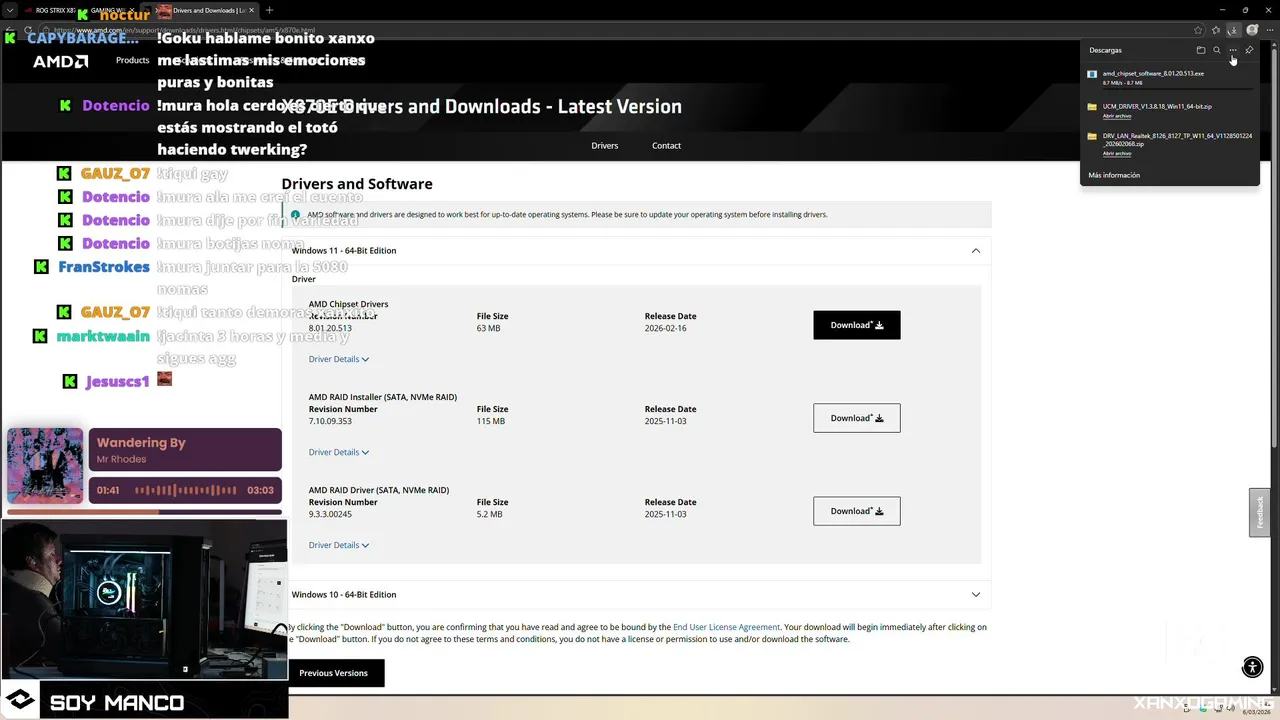Open the favorites list icon in toolbar

(x=1216, y=30)
